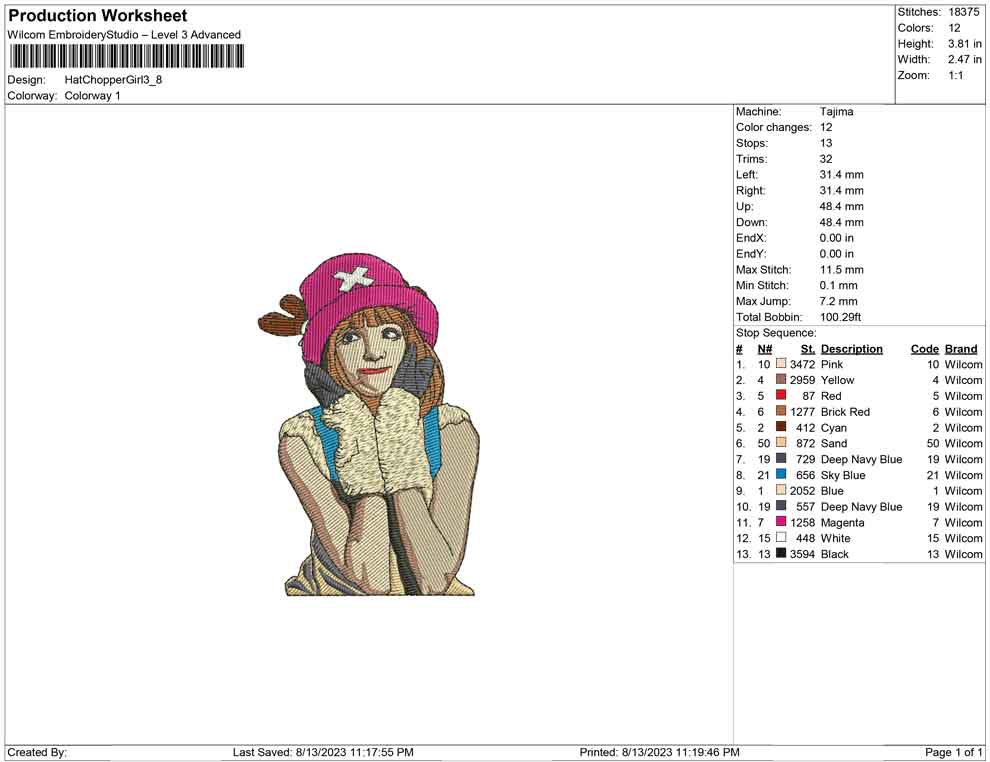The height and width of the screenshot is (762, 990).
Task: Click the stitch count '3594' for Black
Action: (802, 554)
